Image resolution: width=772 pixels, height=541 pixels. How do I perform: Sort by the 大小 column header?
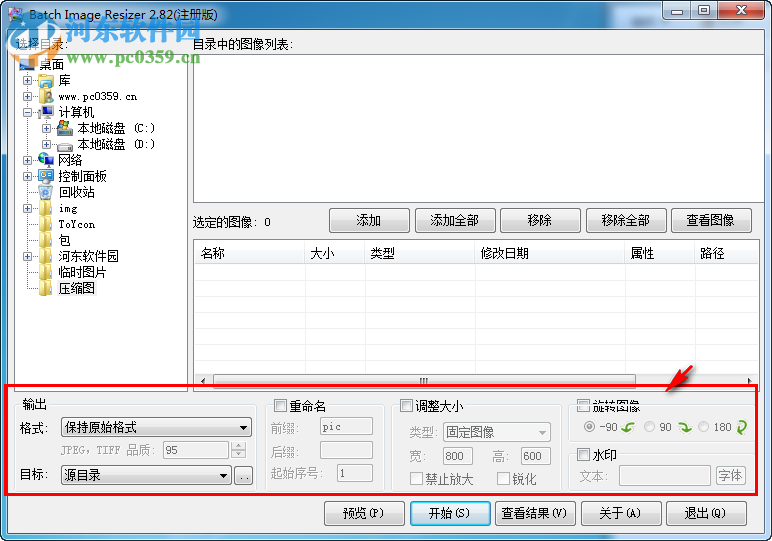[x=335, y=254]
